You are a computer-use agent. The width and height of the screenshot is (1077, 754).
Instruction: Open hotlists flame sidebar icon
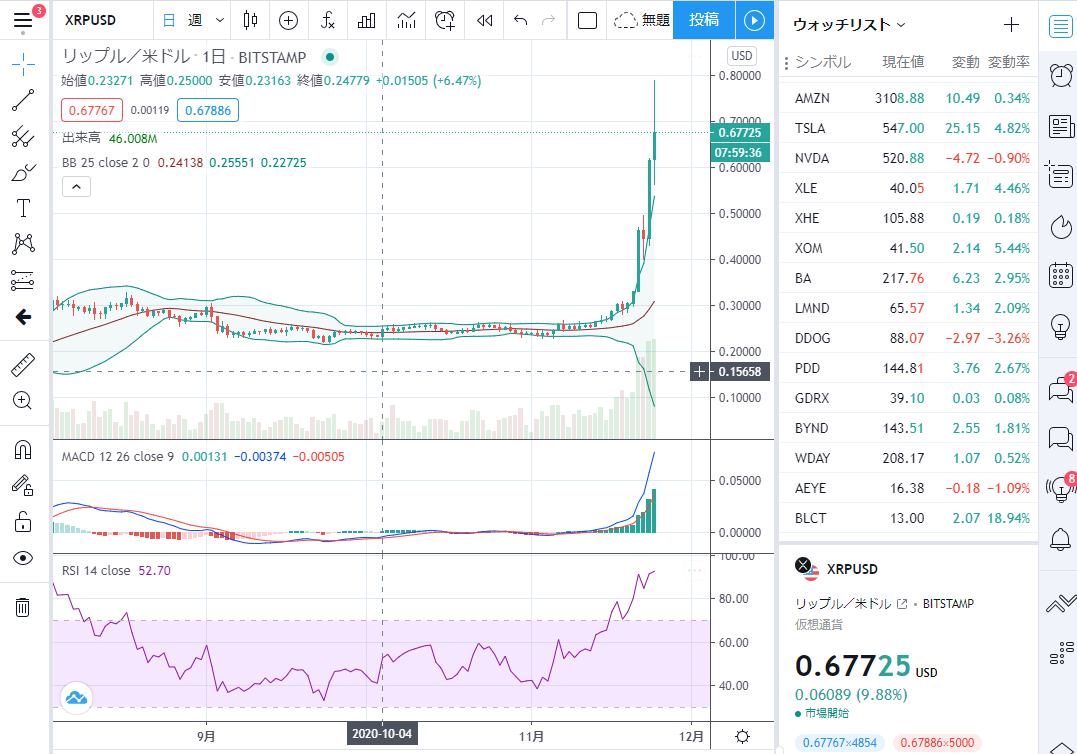pos(1061,226)
